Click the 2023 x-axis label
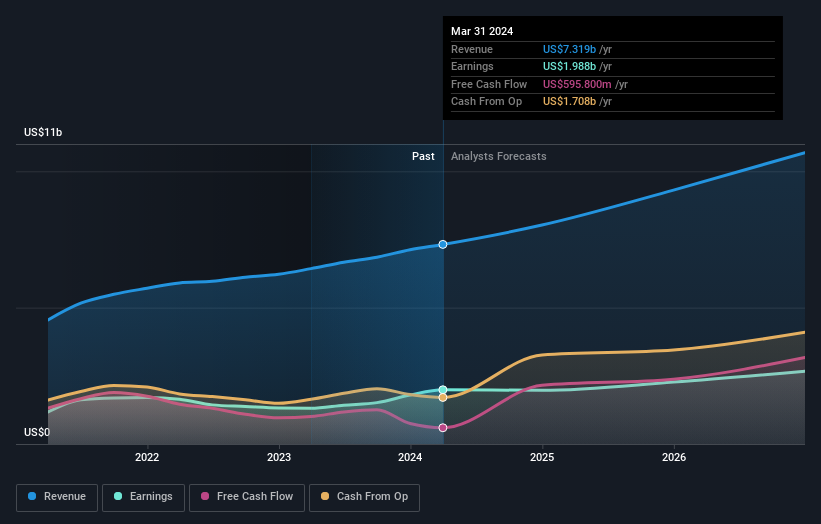This screenshot has height=524, width=821. click(279, 457)
